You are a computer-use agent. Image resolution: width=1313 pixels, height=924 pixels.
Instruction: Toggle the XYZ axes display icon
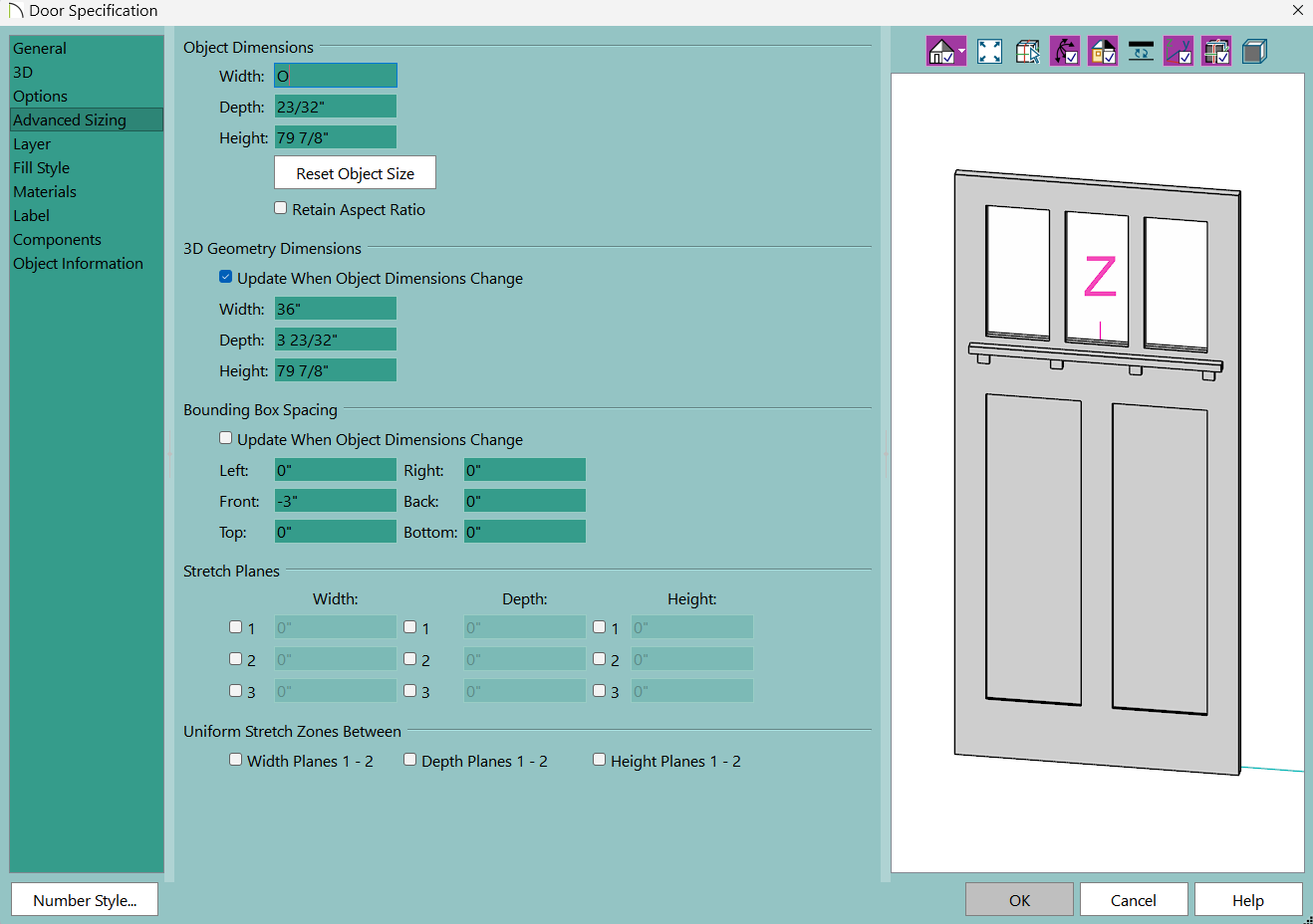coord(1179,52)
